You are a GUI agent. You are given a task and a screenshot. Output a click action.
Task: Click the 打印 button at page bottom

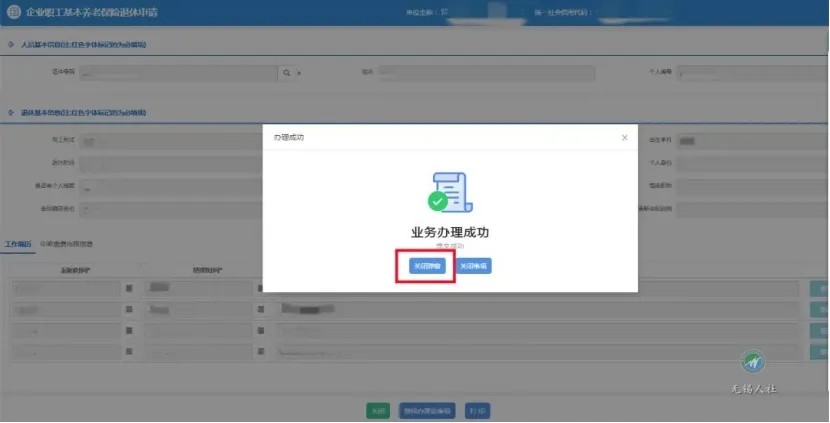pyautogui.click(x=477, y=410)
